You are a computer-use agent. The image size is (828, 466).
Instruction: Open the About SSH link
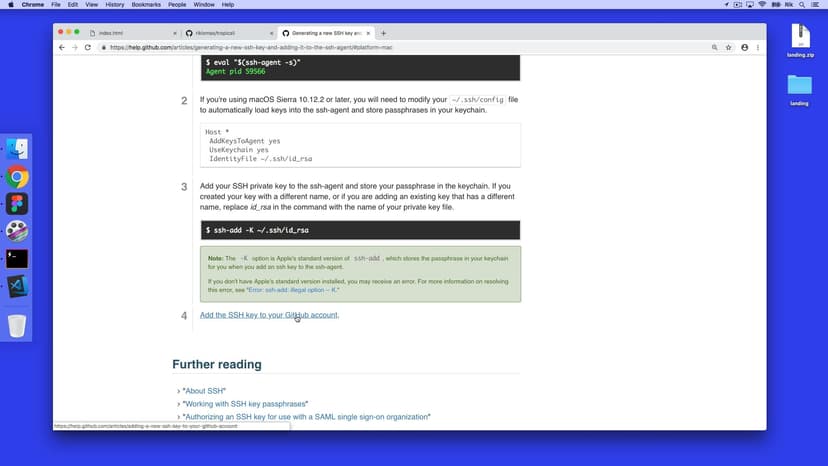coord(204,390)
